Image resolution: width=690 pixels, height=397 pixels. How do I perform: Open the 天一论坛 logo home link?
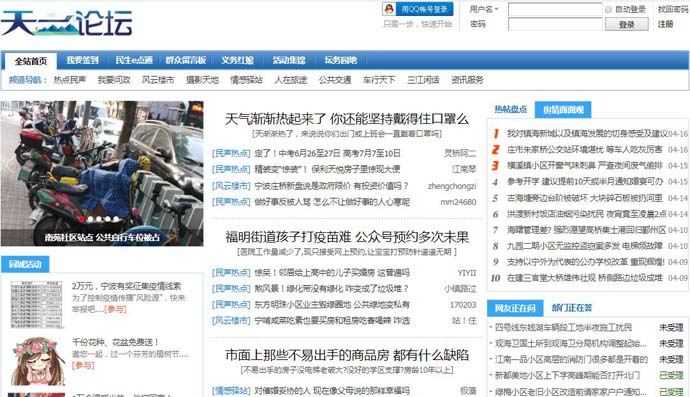66,23
